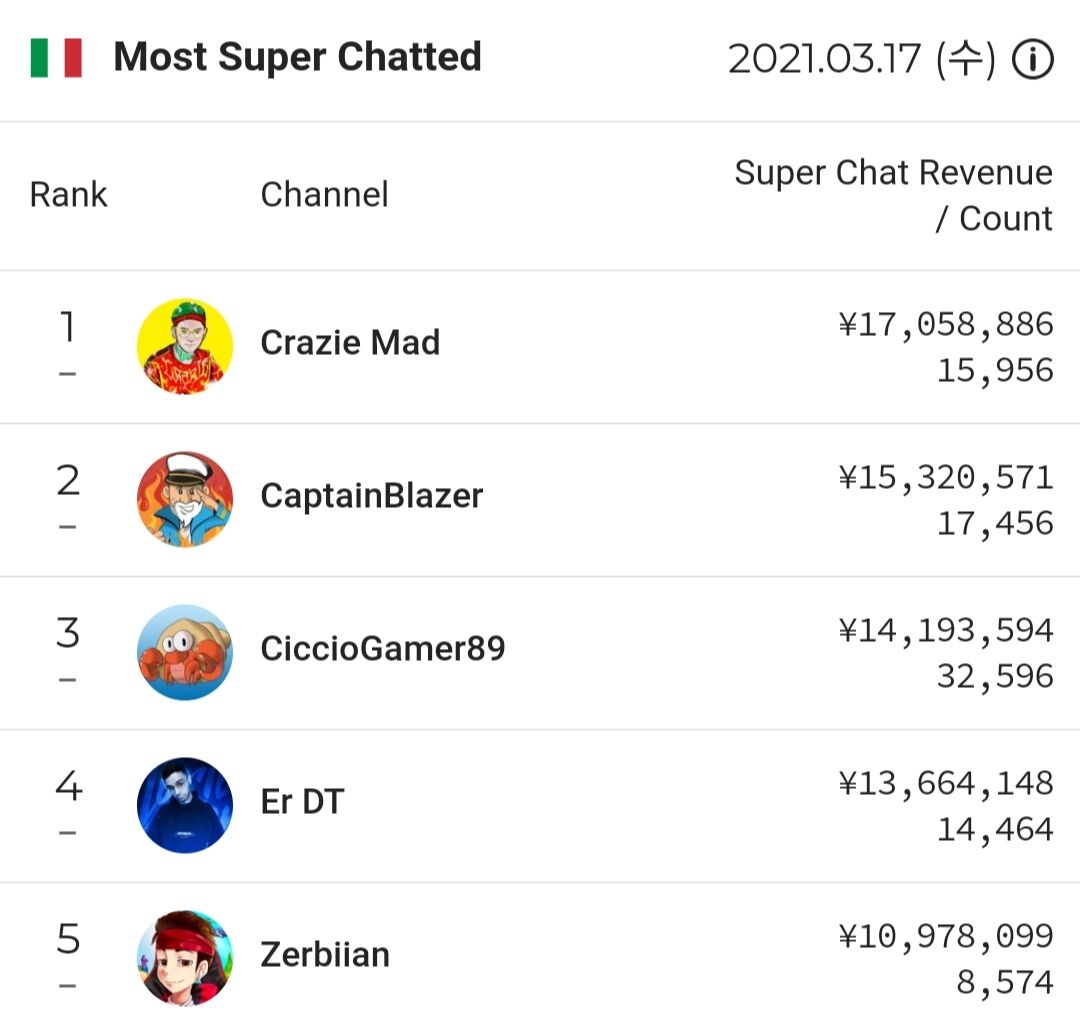Click the Er DT channel name
This screenshot has width=1080, height=1026.
point(302,802)
